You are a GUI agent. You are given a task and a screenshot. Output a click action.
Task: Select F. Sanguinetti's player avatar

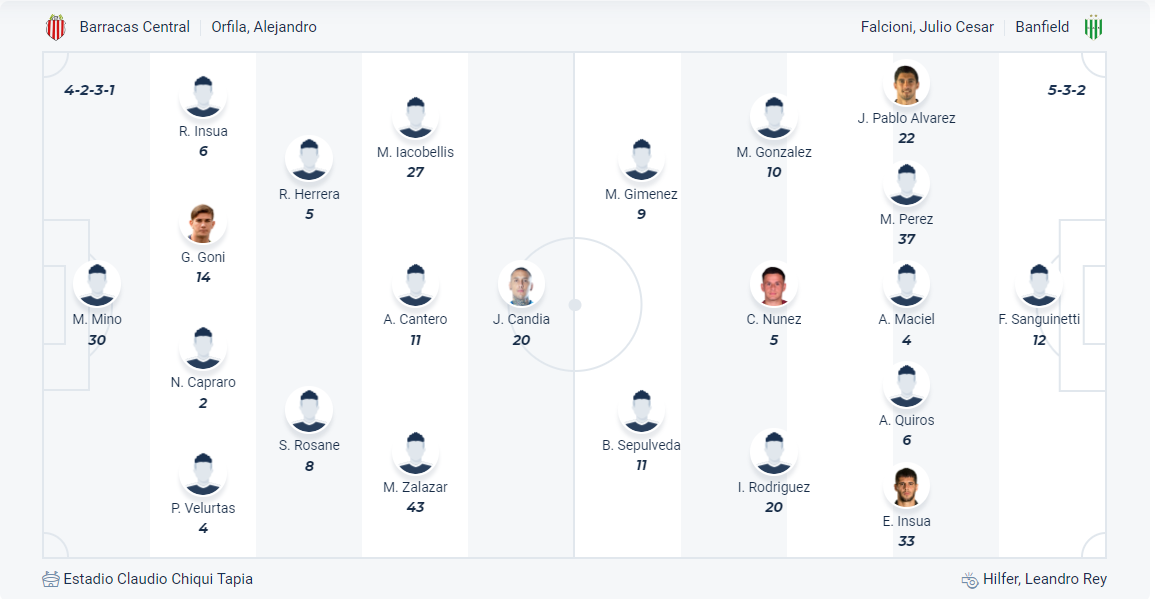point(1039,285)
